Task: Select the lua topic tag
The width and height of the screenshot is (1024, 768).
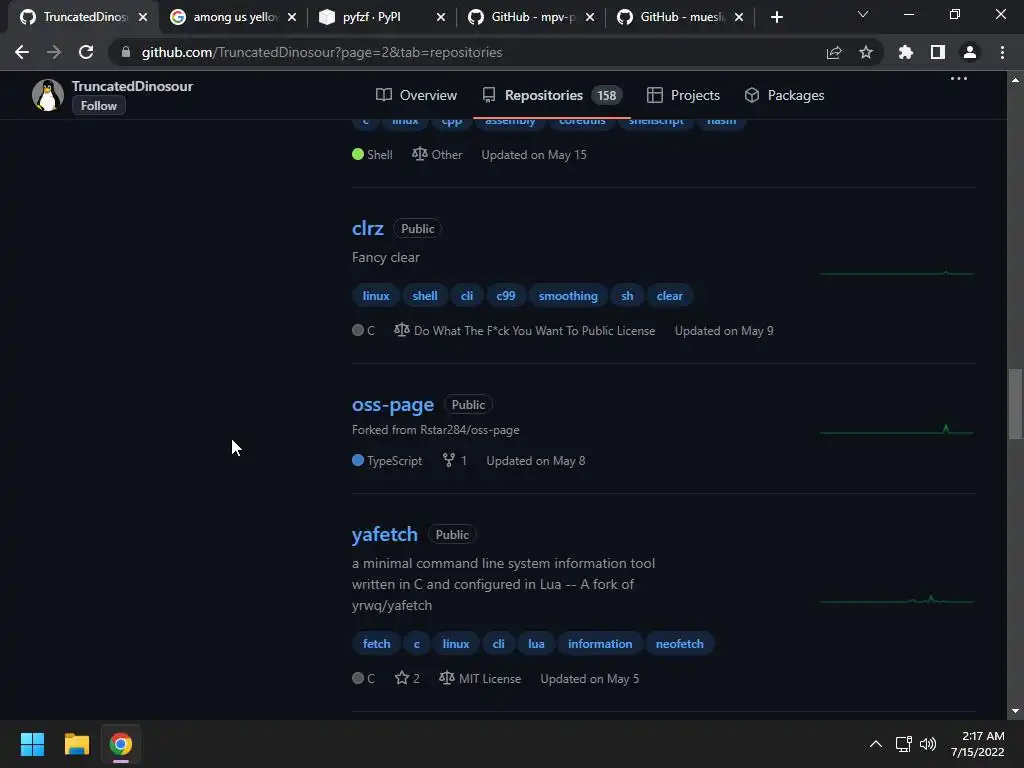Action: click(x=536, y=644)
